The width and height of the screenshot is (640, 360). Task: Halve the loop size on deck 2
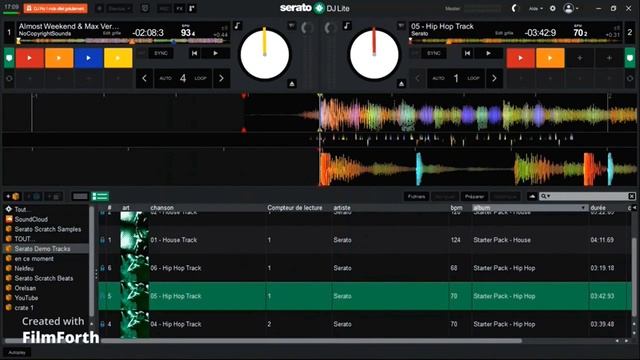[418, 78]
